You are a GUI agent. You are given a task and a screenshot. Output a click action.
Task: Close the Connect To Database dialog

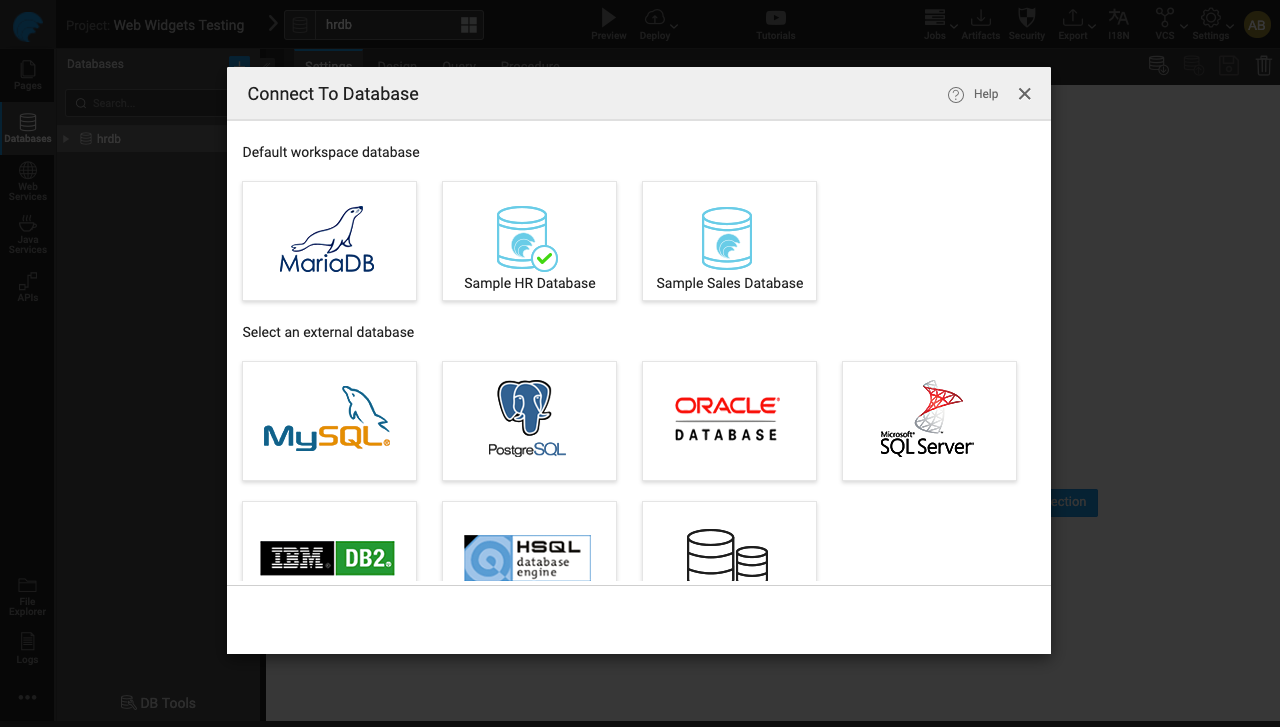(x=1024, y=94)
